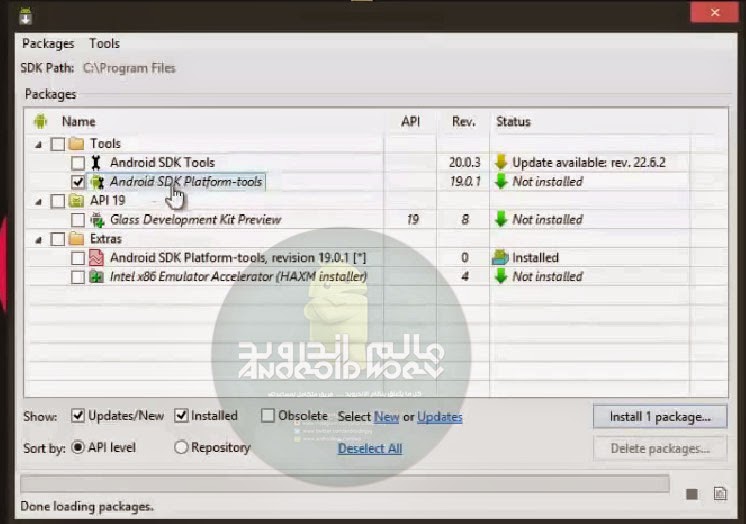Click the SDK Path field C:\Program Files
The height and width of the screenshot is (524, 746).
pyautogui.click(x=129, y=69)
